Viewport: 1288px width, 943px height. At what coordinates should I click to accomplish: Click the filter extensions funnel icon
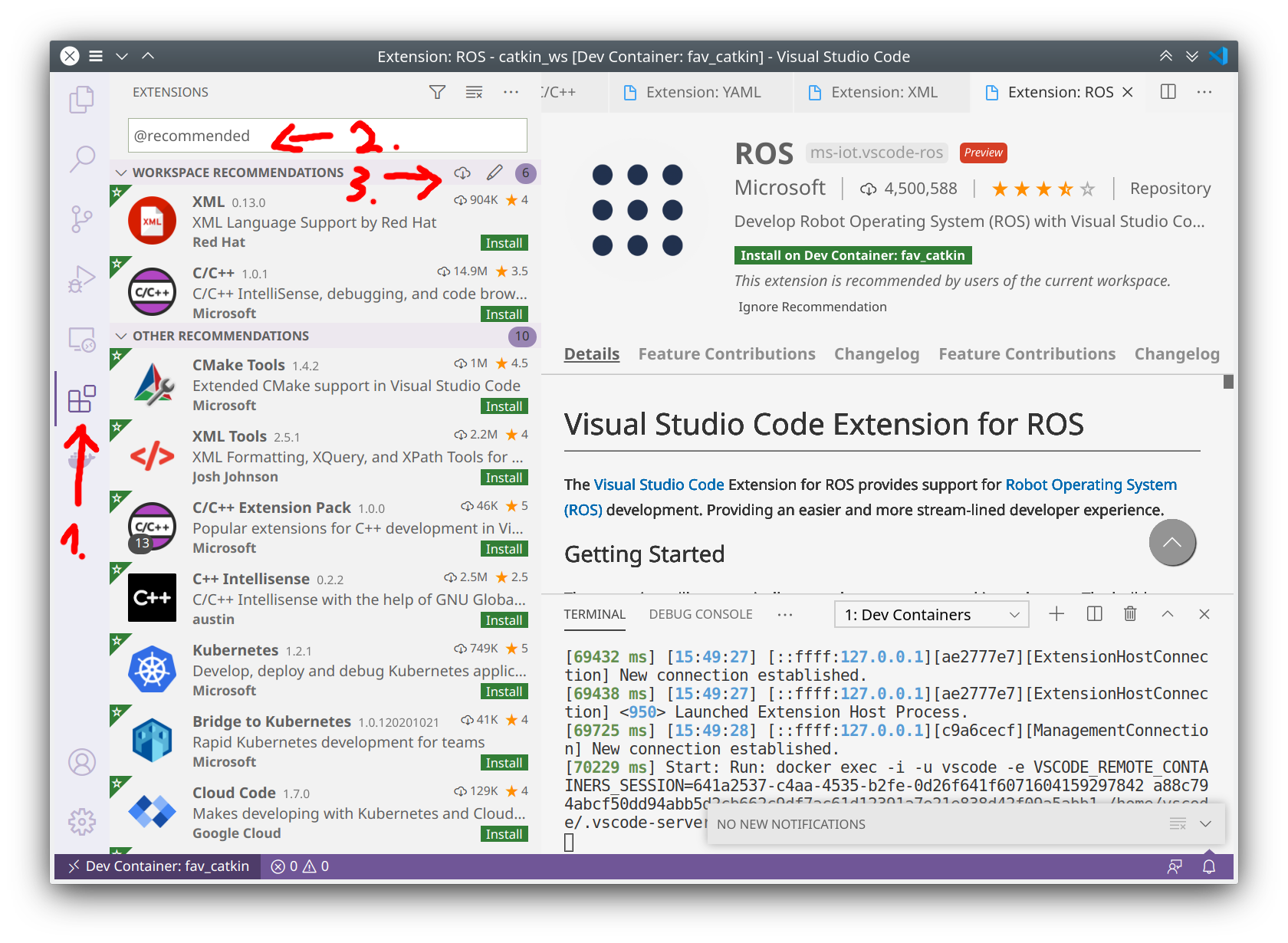point(437,92)
